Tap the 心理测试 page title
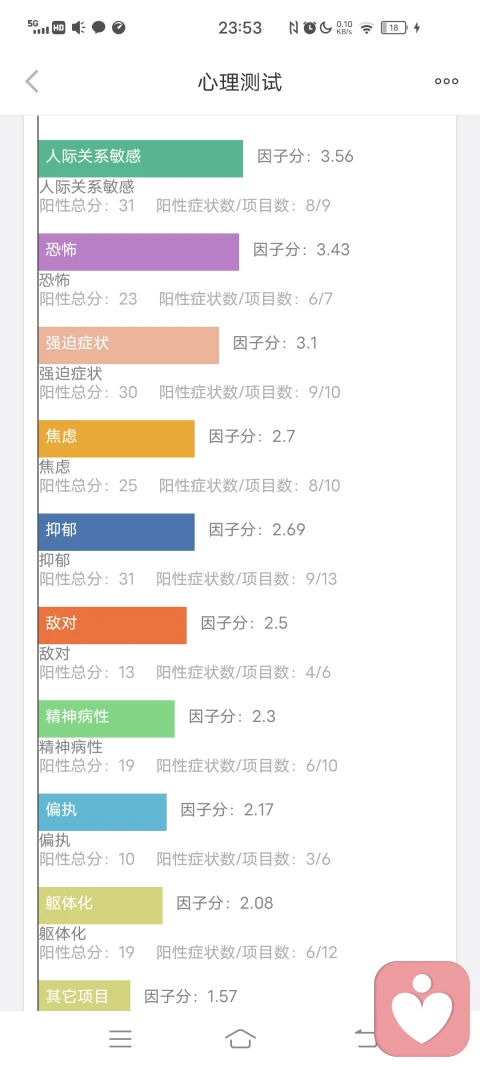The height and width of the screenshot is (1067, 480). pyautogui.click(x=240, y=82)
